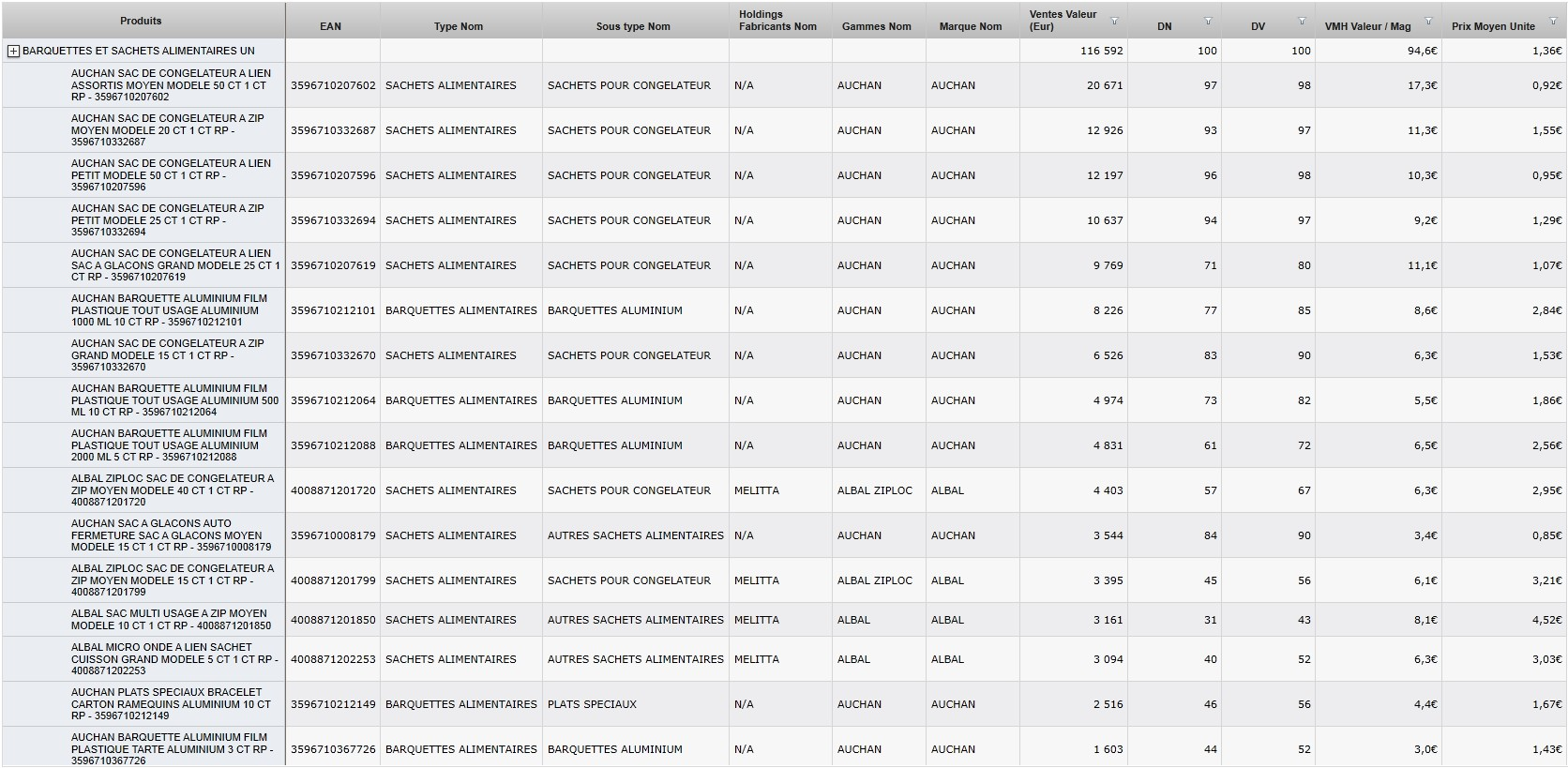This screenshot has height=768, width=1568.
Task: Click the DN header label
Action: 1165,26
